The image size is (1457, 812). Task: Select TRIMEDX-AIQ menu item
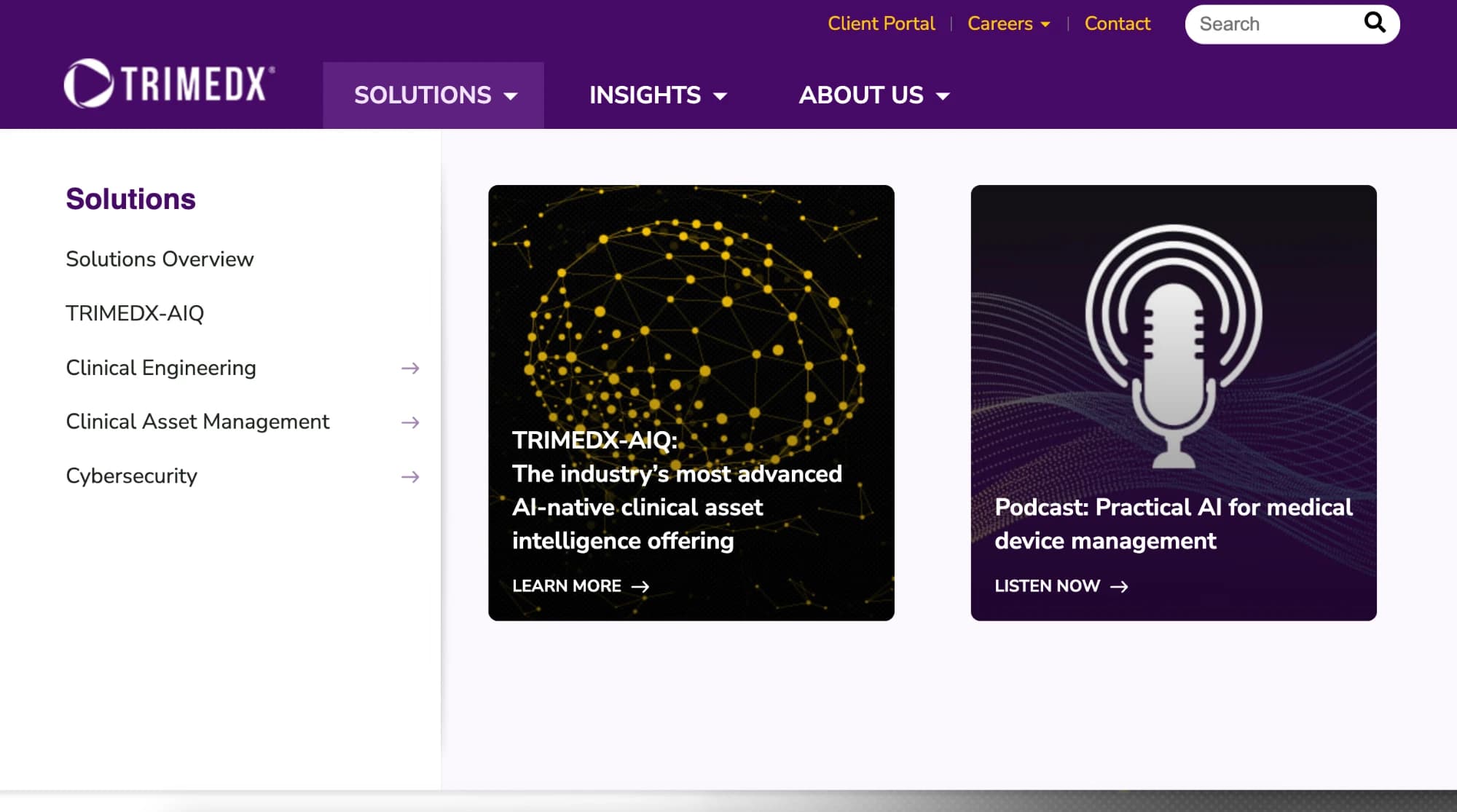pos(135,313)
